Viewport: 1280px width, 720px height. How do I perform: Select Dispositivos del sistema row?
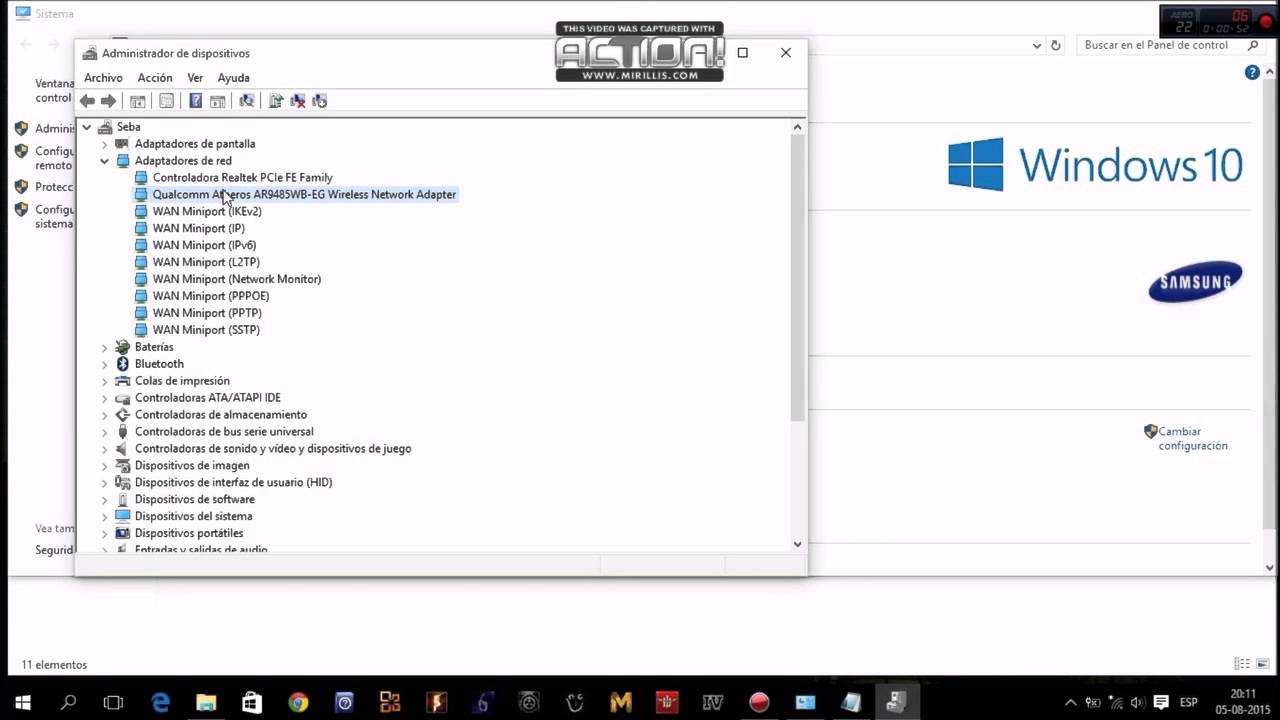193,517
